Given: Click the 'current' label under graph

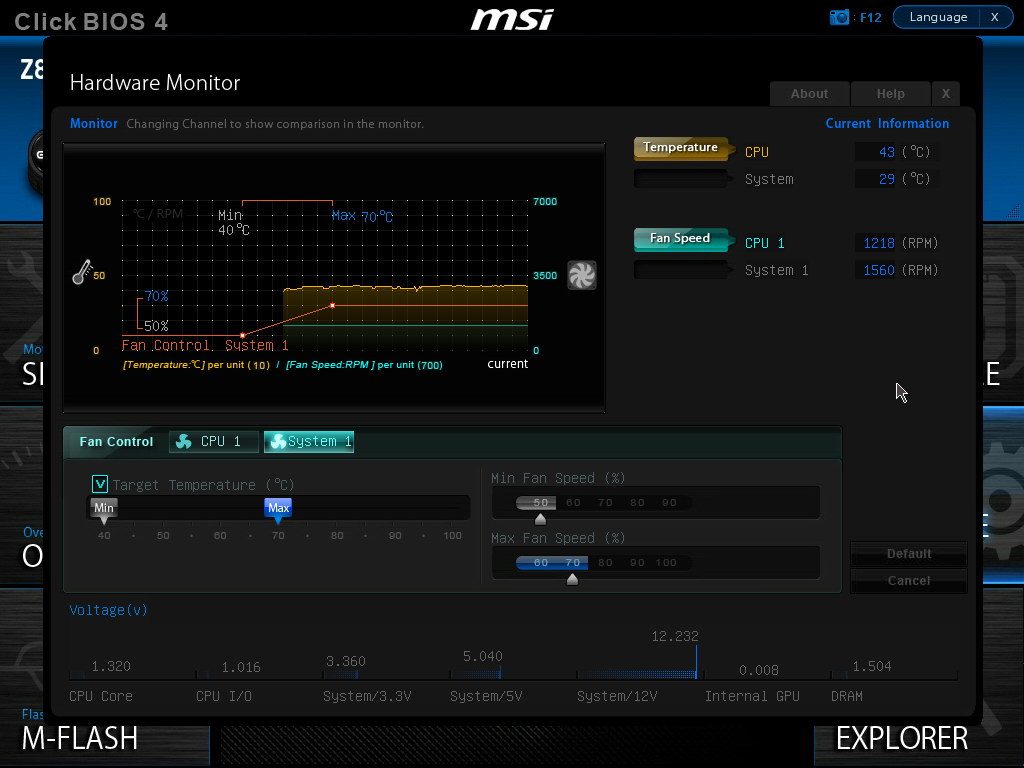Looking at the screenshot, I should pos(507,364).
